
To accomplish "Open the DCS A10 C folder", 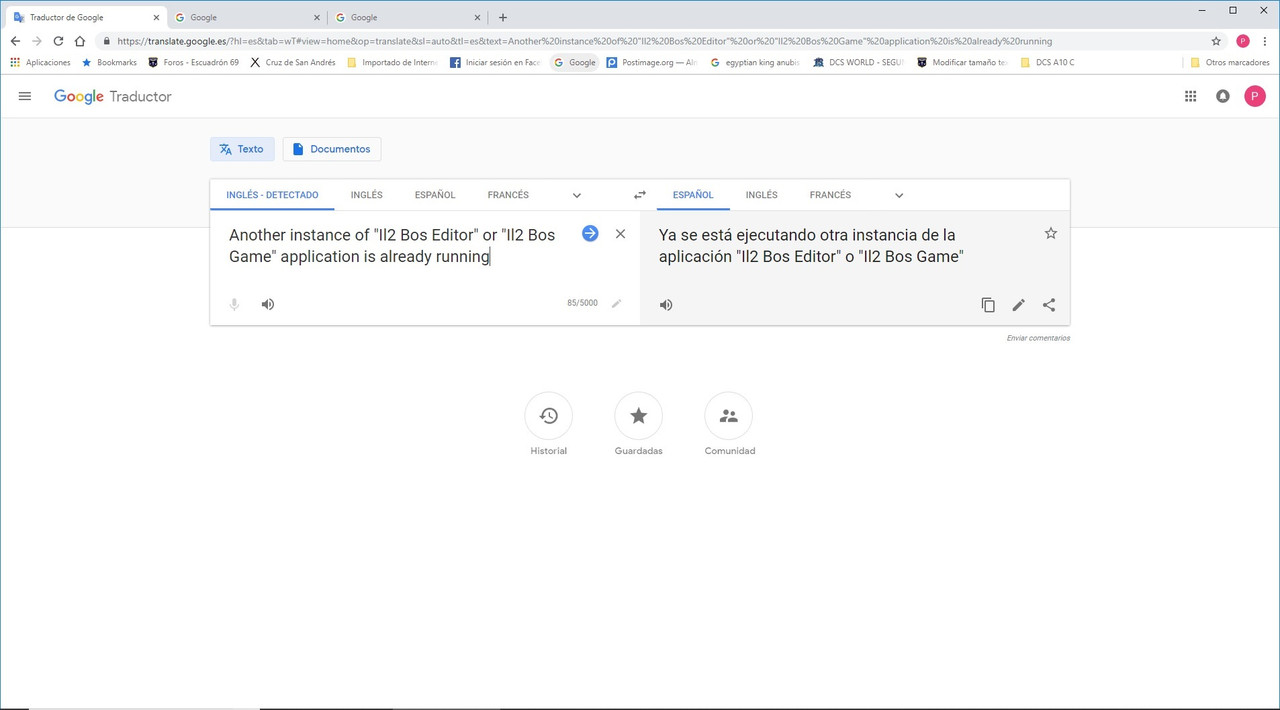I will [1047, 62].
